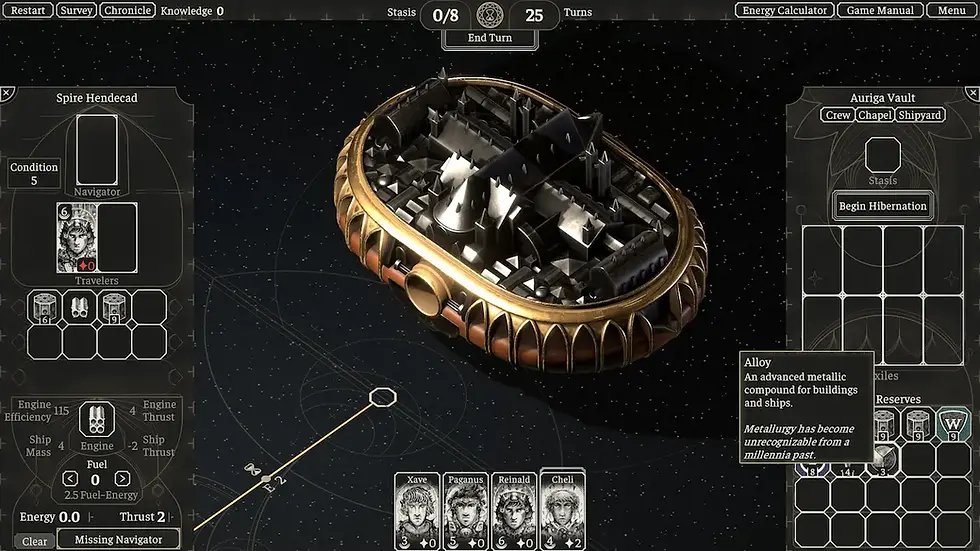Close the Spire Hendecad ship panel
980x551 pixels.
click(7, 94)
